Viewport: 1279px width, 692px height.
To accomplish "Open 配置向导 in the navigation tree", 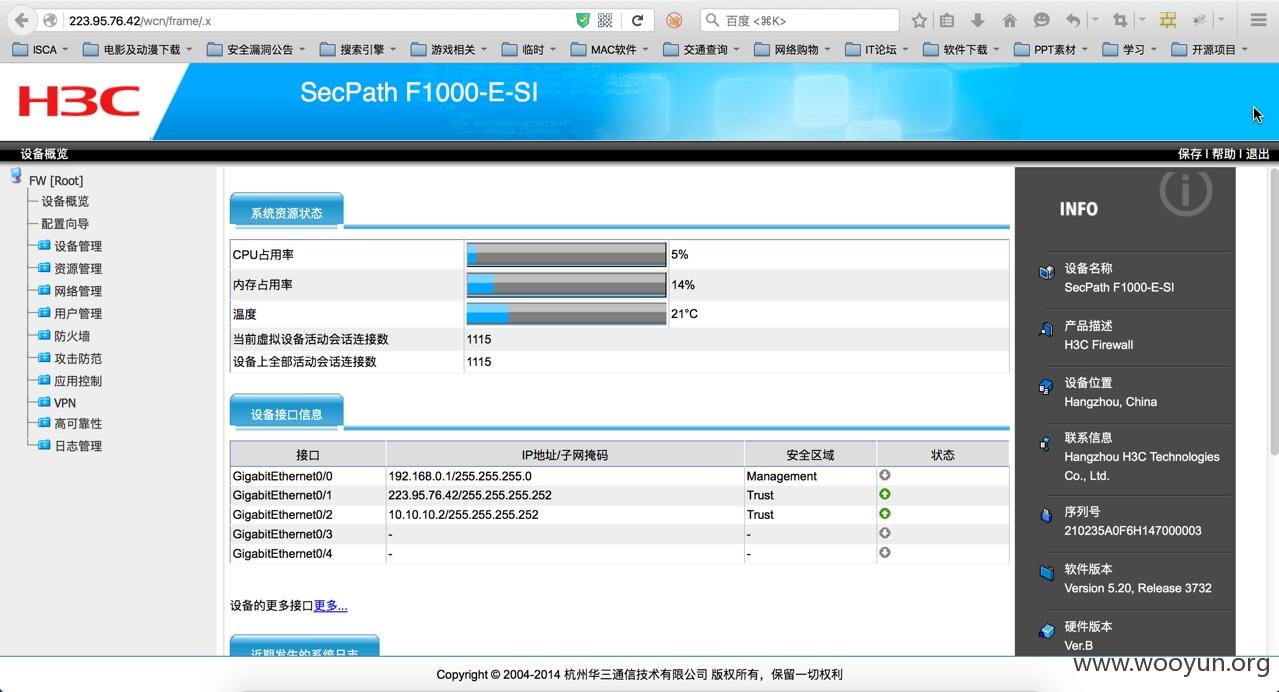I will 65,224.
